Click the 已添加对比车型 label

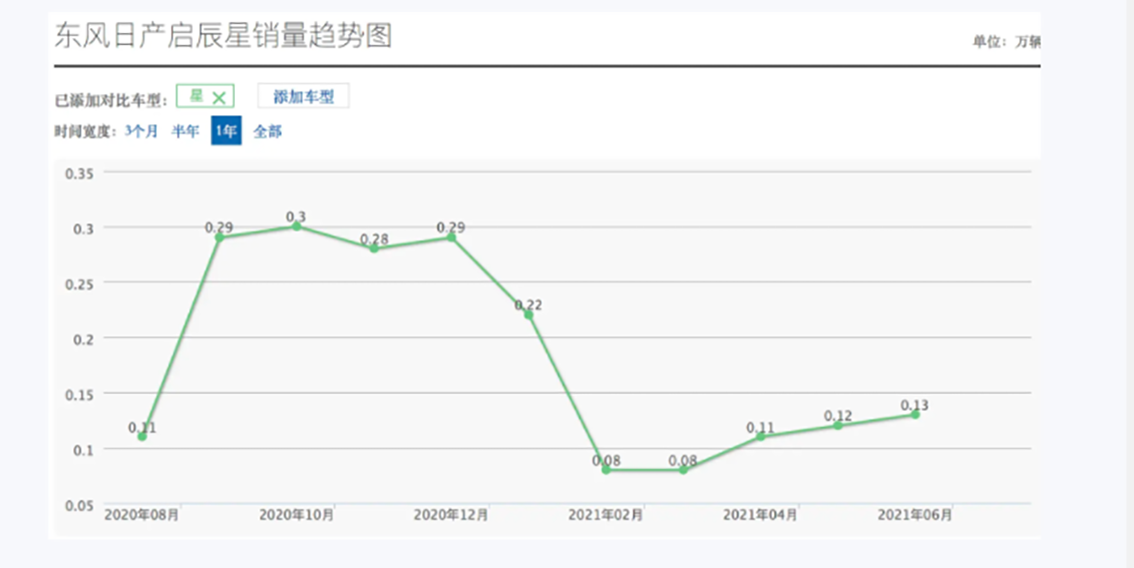tap(111, 100)
